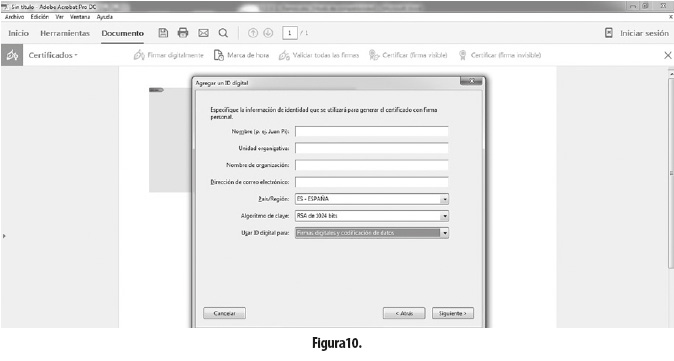674x361 pixels.
Task: Click Iniciar sesión account icon
Action: point(609,33)
